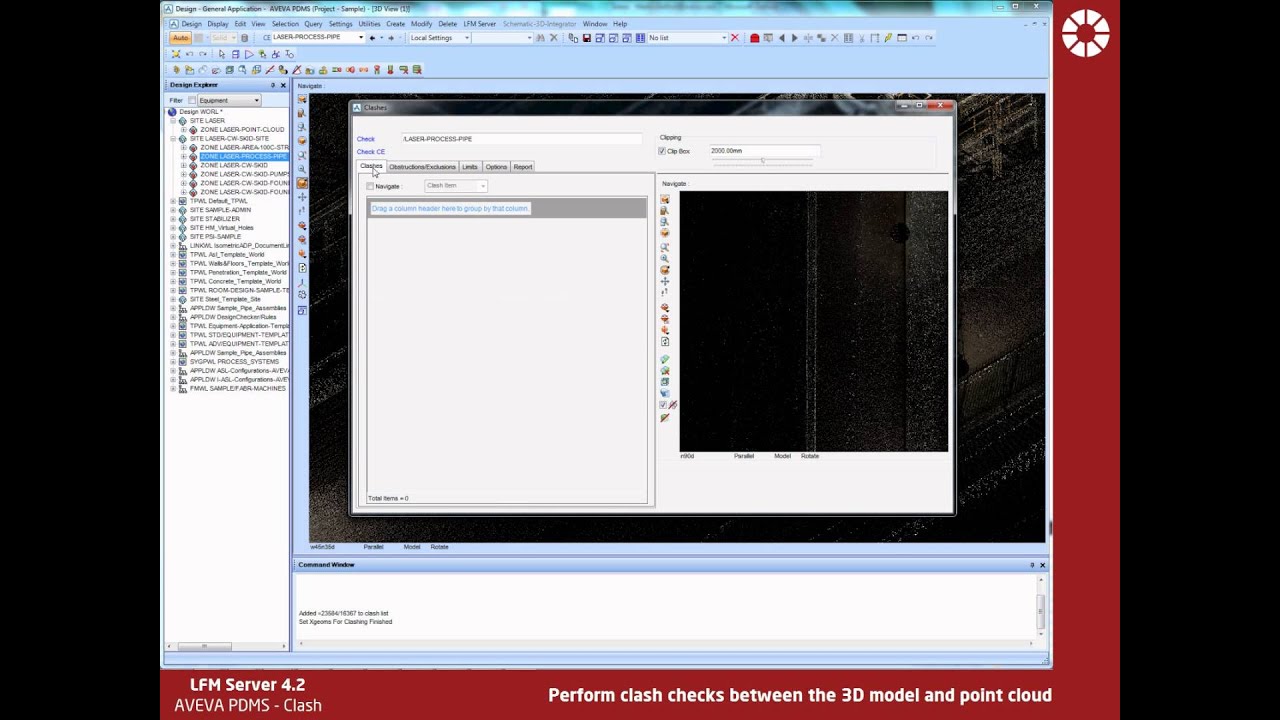Collapse the SITE LASER tree node
This screenshot has height=720, width=1280.
173,121
